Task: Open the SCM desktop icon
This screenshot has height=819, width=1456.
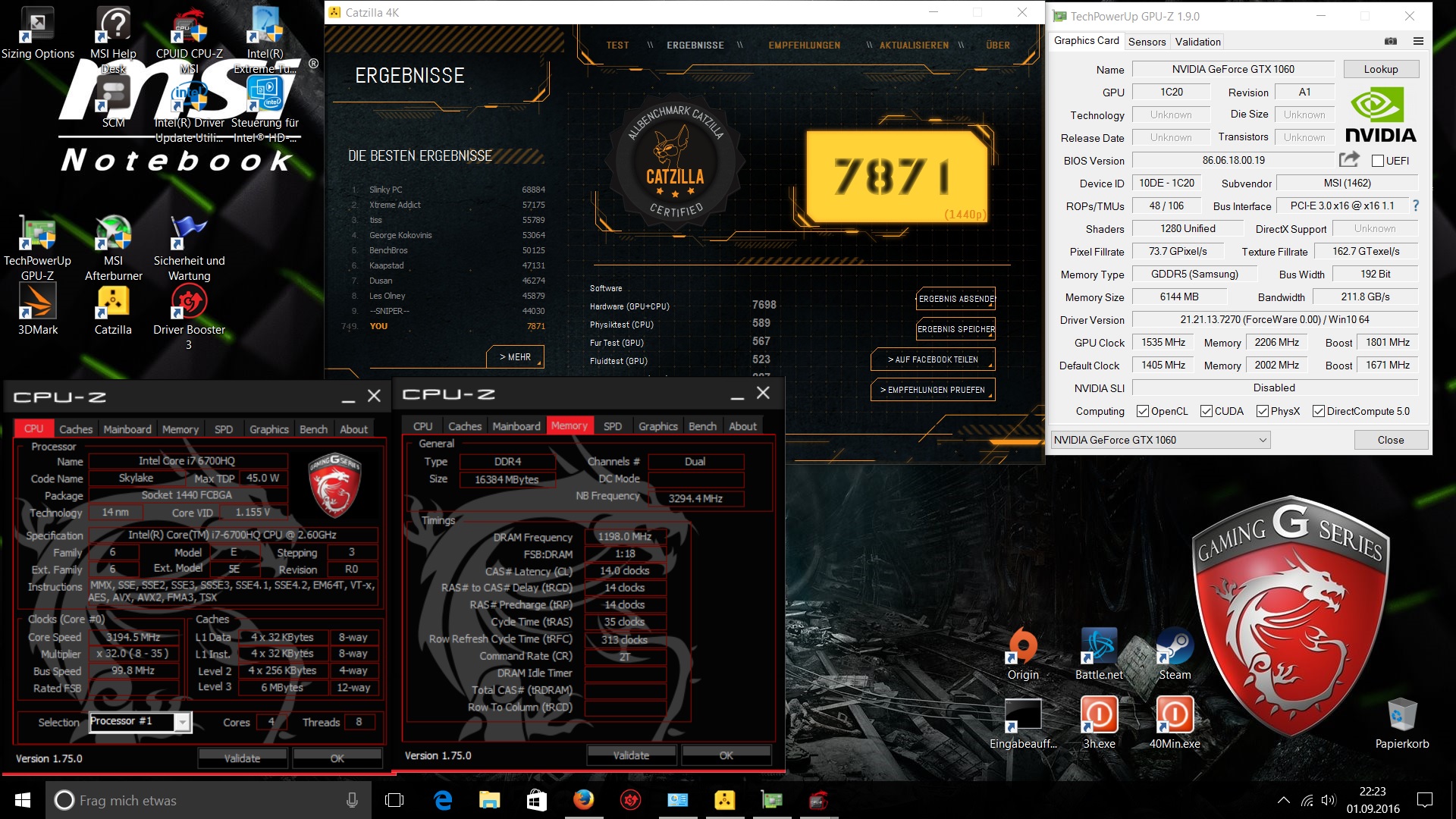Action: (x=113, y=102)
